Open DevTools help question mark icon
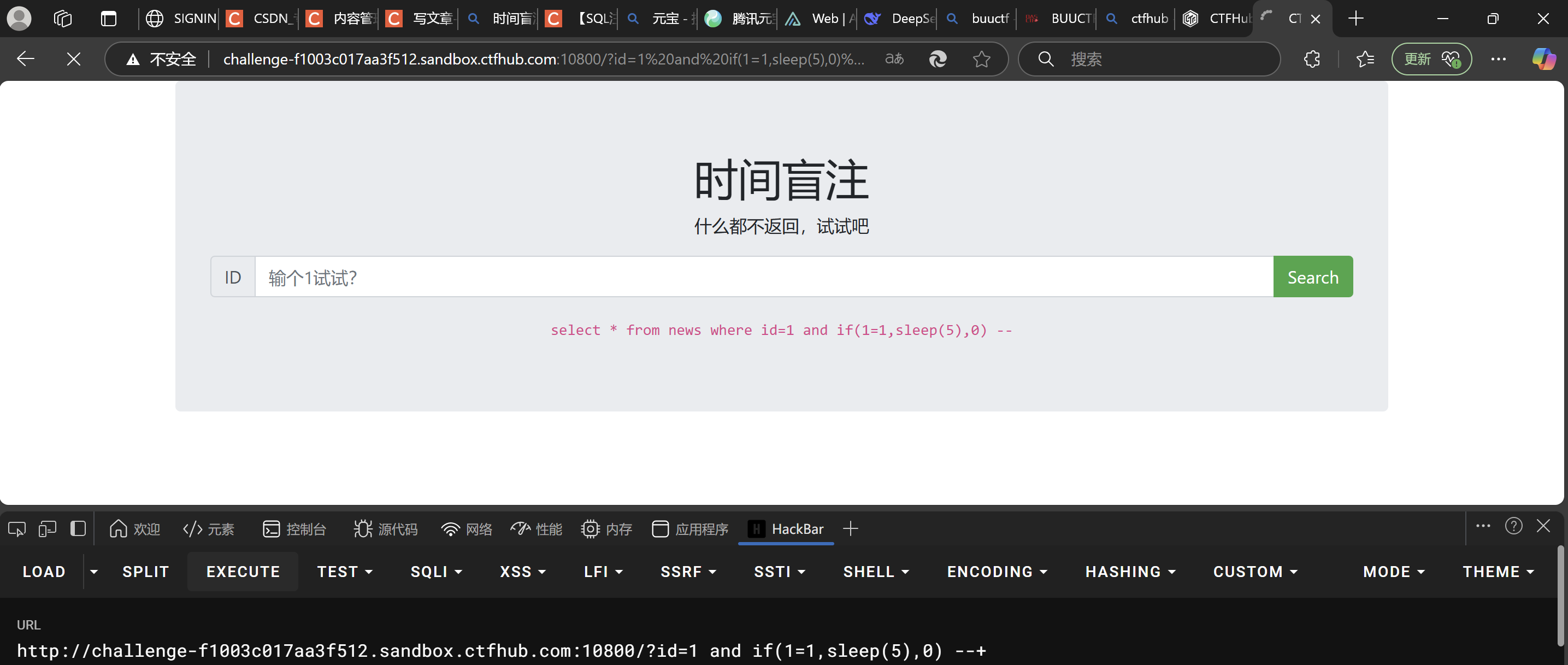Screen dimensions: 1568x665 point(1513,526)
